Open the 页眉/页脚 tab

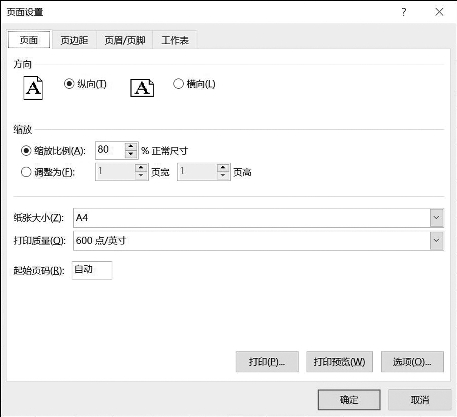click(x=125, y=40)
